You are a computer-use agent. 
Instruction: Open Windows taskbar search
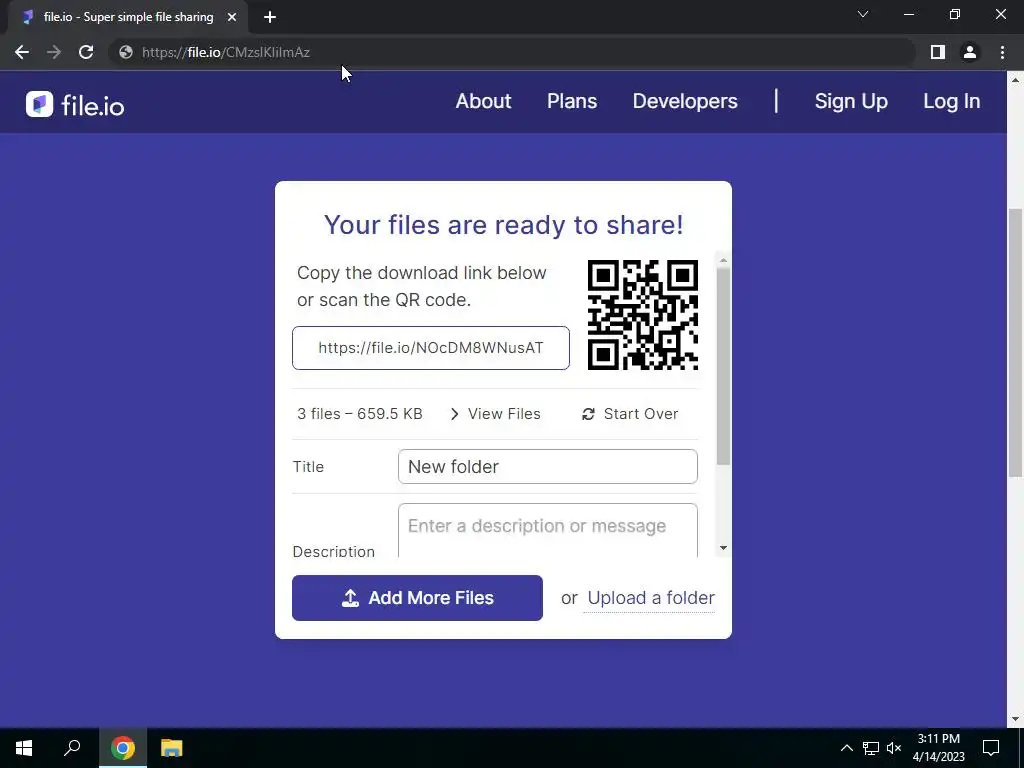pyautogui.click(x=72, y=748)
